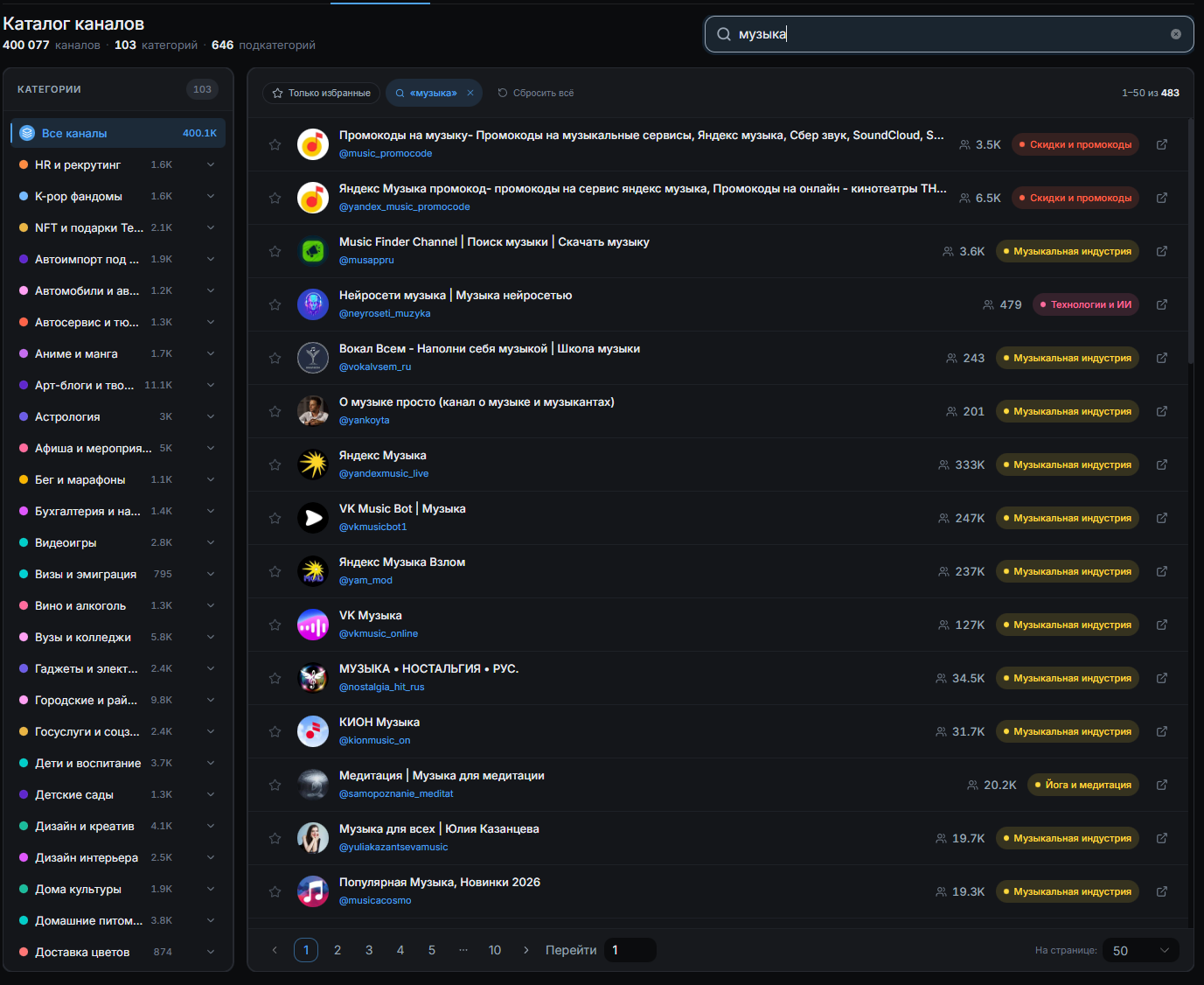
Task: Click VK Music Bot play avatar
Action: (x=313, y=518)
